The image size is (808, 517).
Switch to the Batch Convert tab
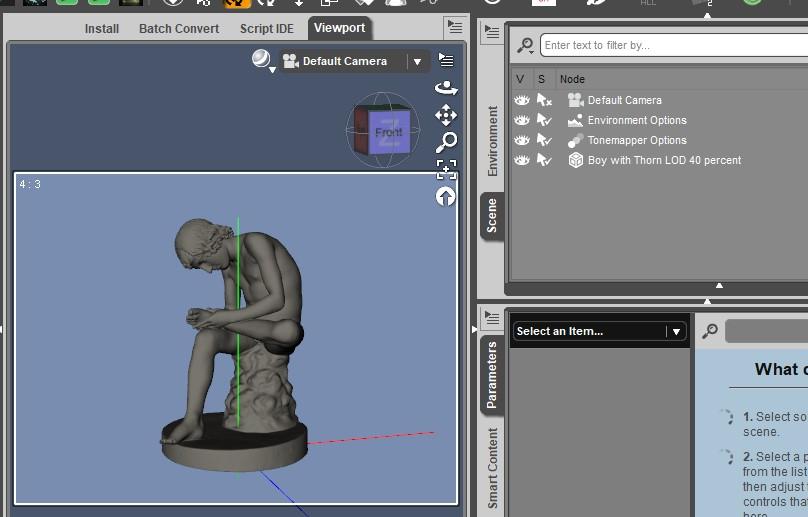[179, 29]
